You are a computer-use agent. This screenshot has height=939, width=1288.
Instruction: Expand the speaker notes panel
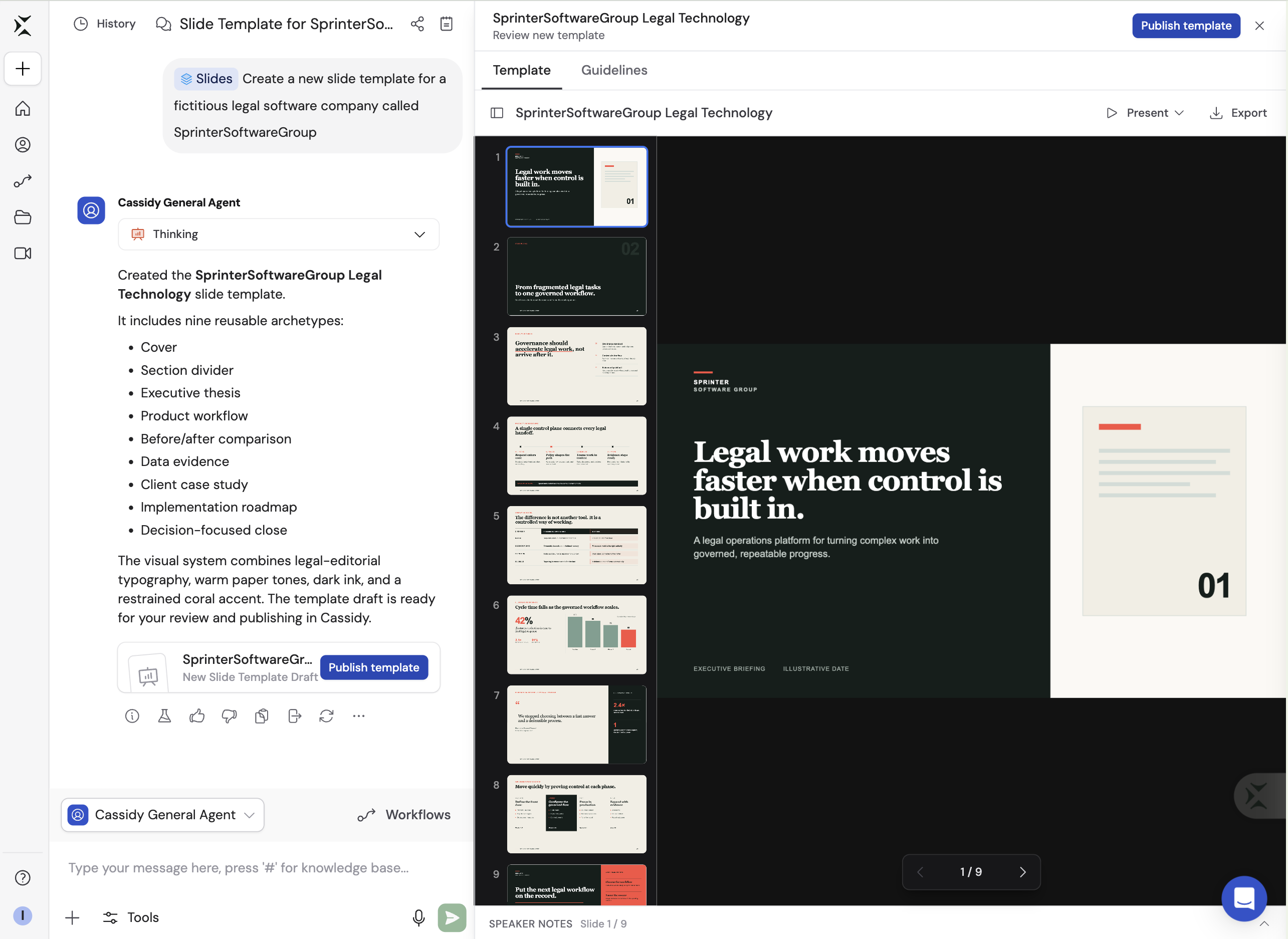[1263, 923]
